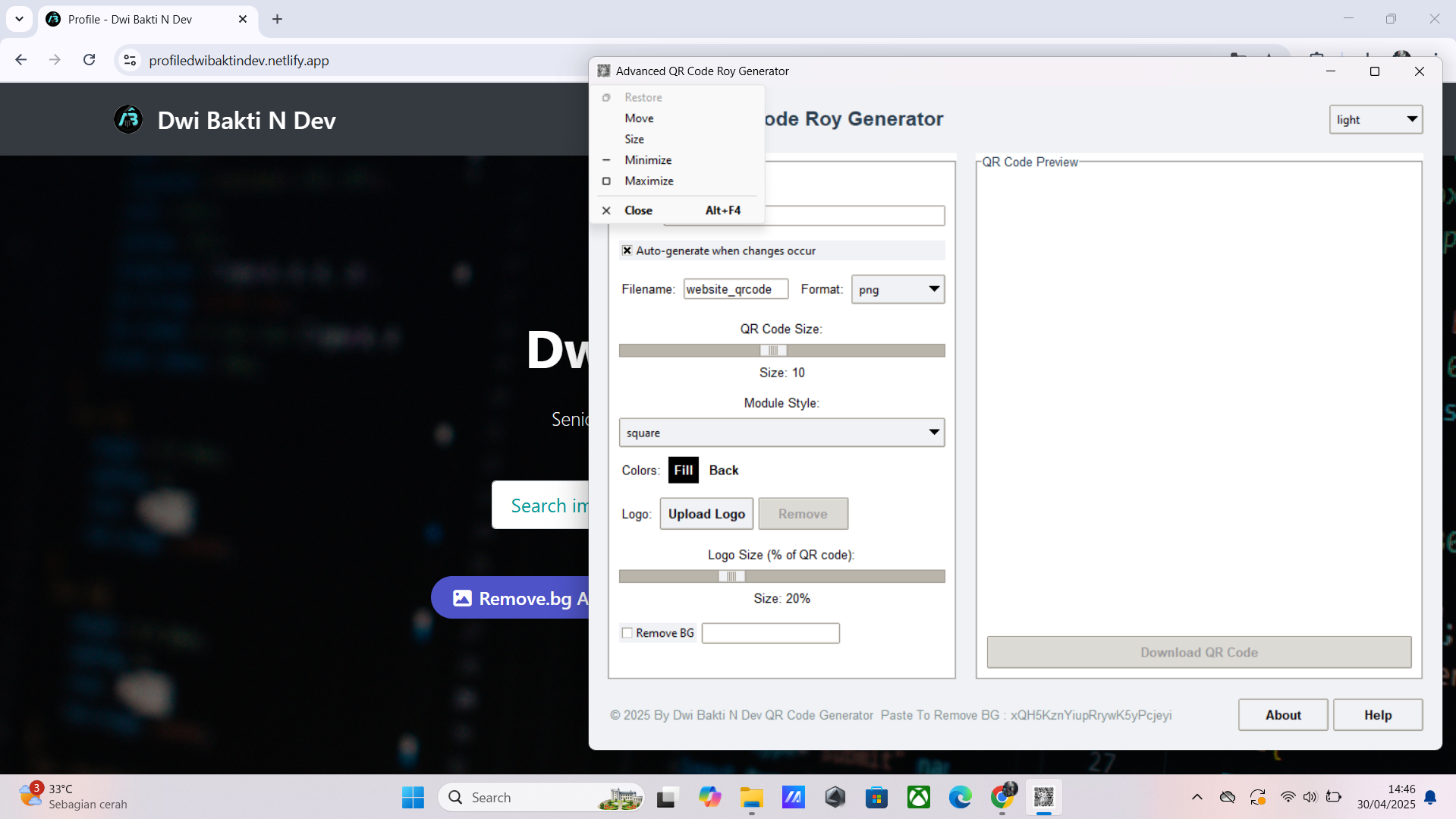Screen dimensions: 1456x819
Task: Launch Microsoft Edge from the taskbar
Action: (961, 797)
